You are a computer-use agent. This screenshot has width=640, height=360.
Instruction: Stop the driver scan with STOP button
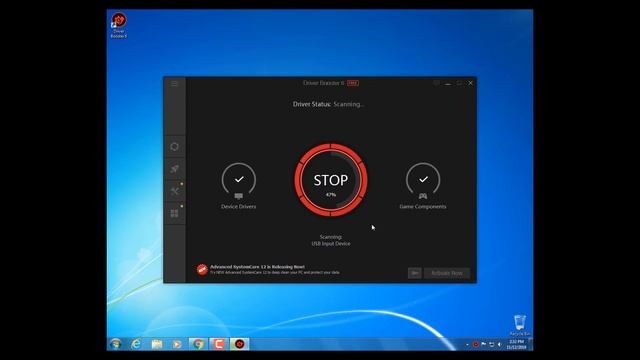(x=331, y=180)
